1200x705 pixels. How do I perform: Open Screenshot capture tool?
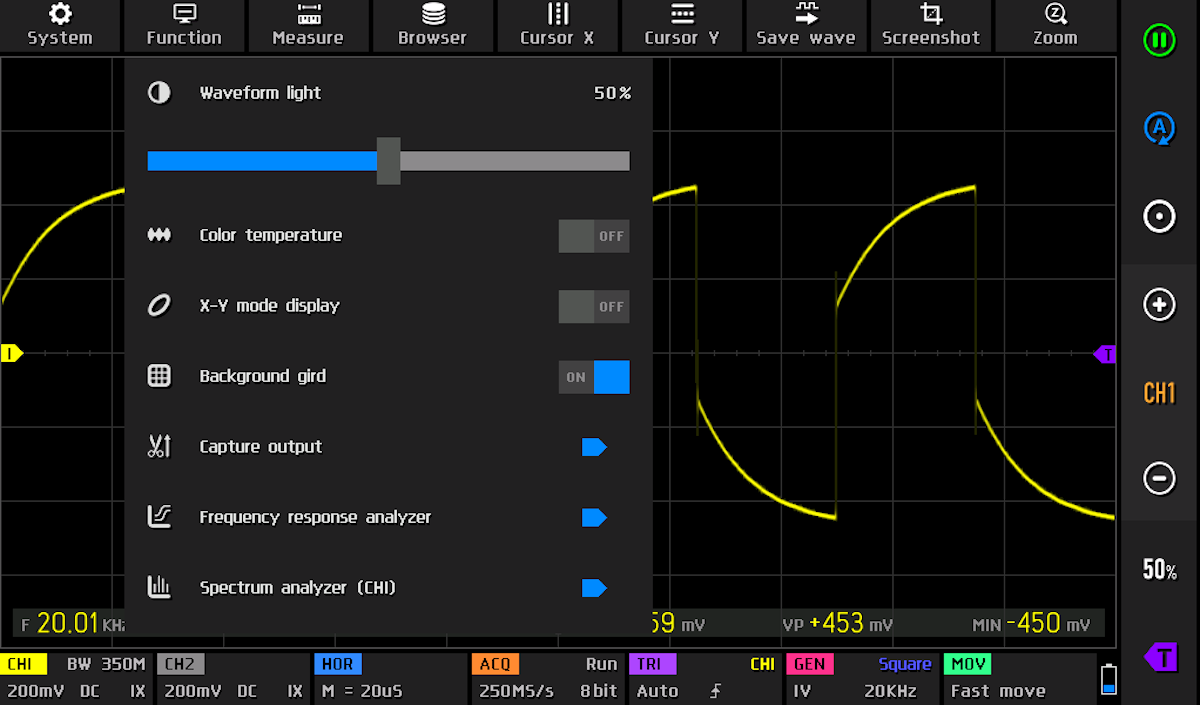pos(931,26)
